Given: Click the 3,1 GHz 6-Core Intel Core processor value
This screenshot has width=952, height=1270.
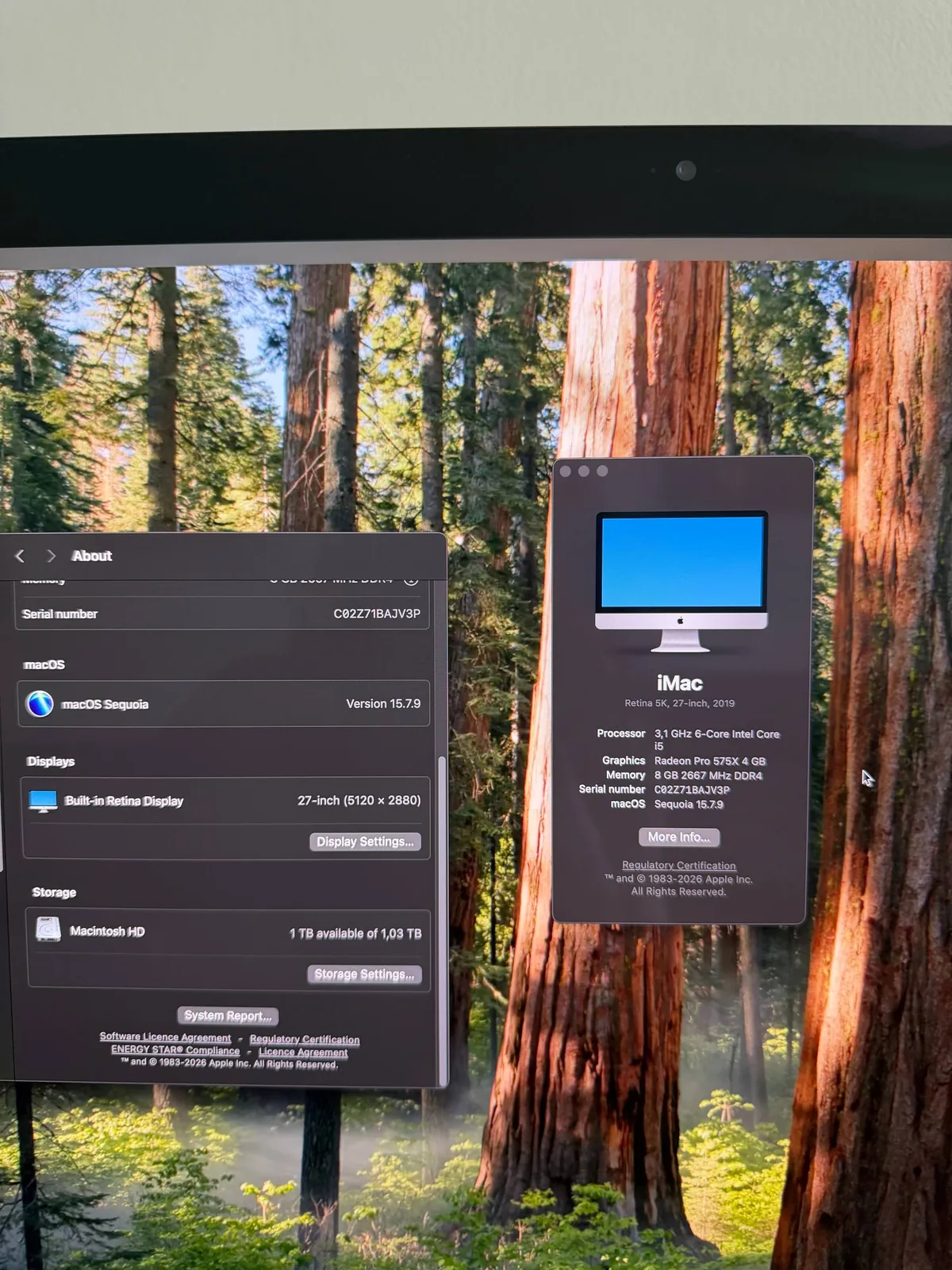Looking at the screenshot, I should [x=717, y=740].
